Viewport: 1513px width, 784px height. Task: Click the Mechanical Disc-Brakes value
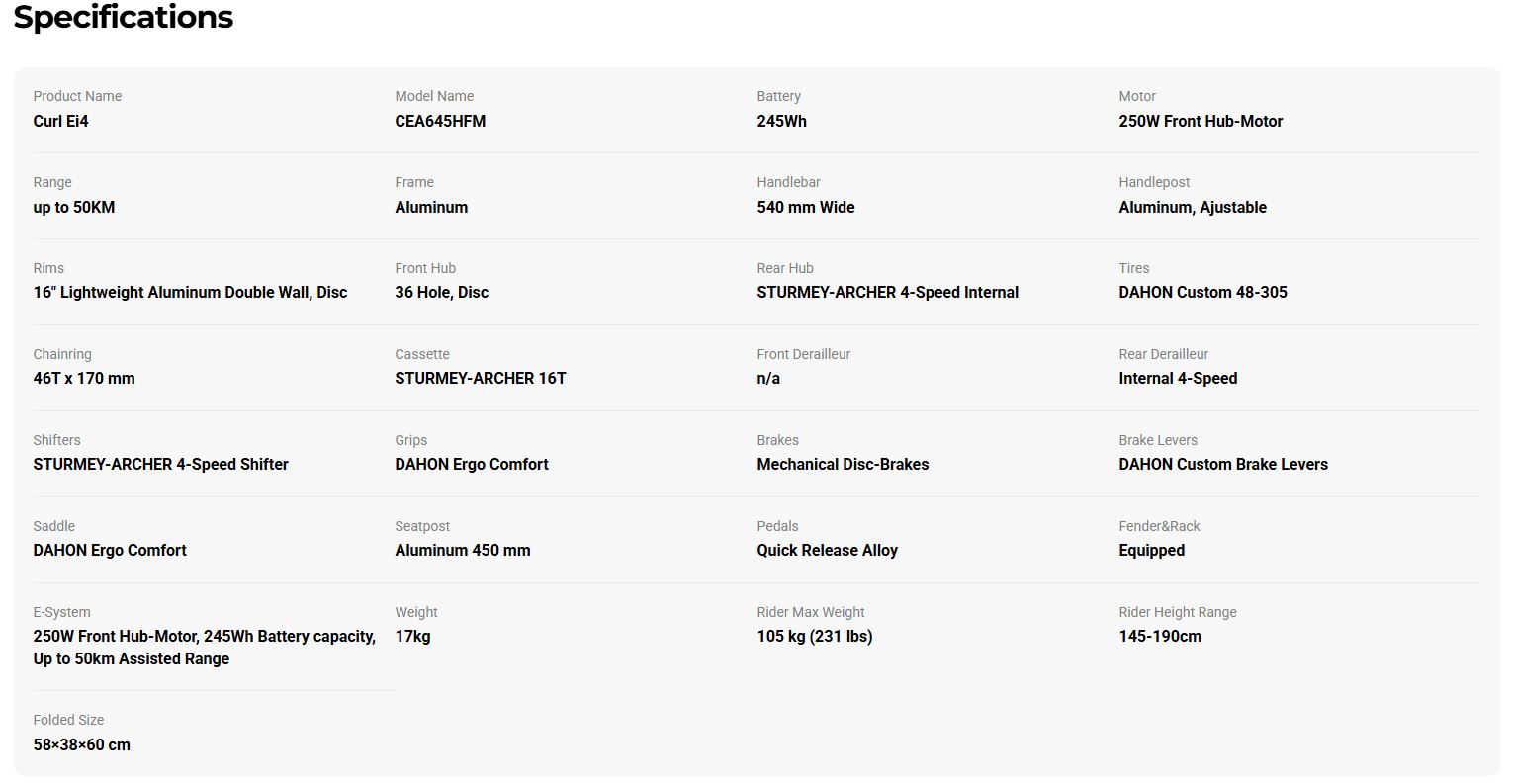coord(843,464)
